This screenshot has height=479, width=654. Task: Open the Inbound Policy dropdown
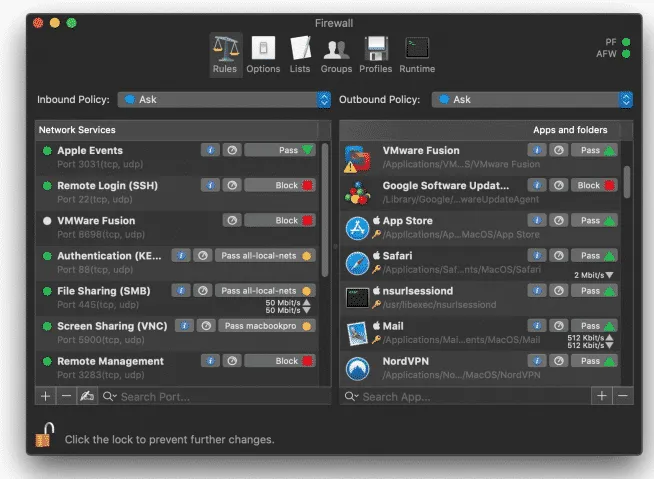[x=224, y=100]
